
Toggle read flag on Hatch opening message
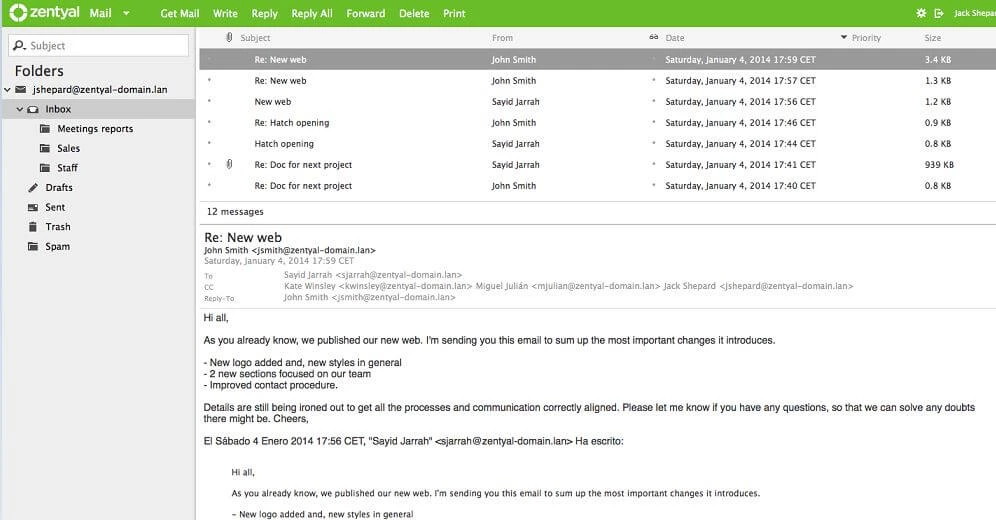point(654,143)
